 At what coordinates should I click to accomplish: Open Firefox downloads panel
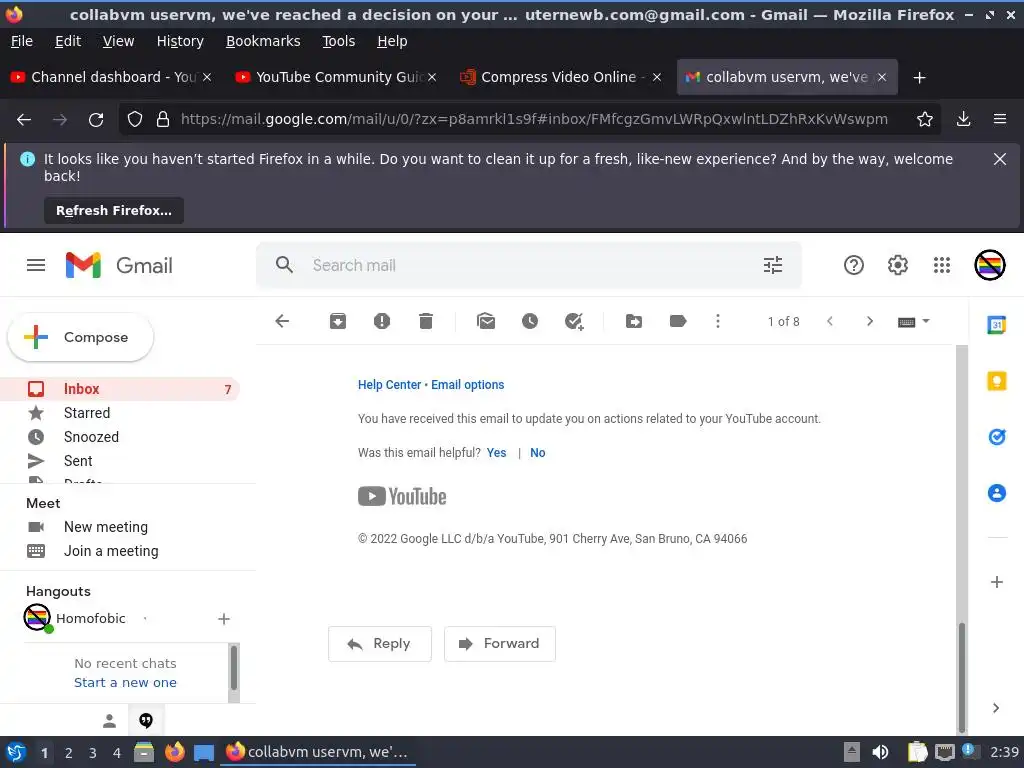963,119
